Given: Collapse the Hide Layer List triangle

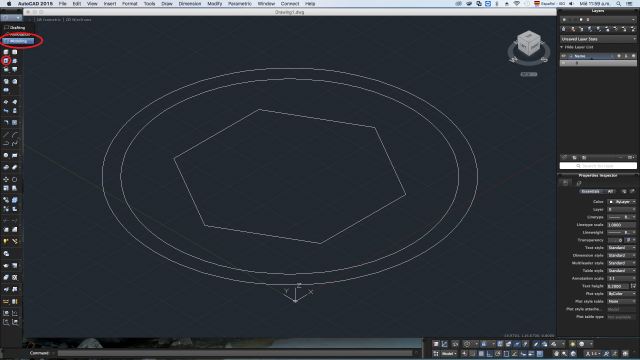Looking at the screenshot, I should 562,47.
